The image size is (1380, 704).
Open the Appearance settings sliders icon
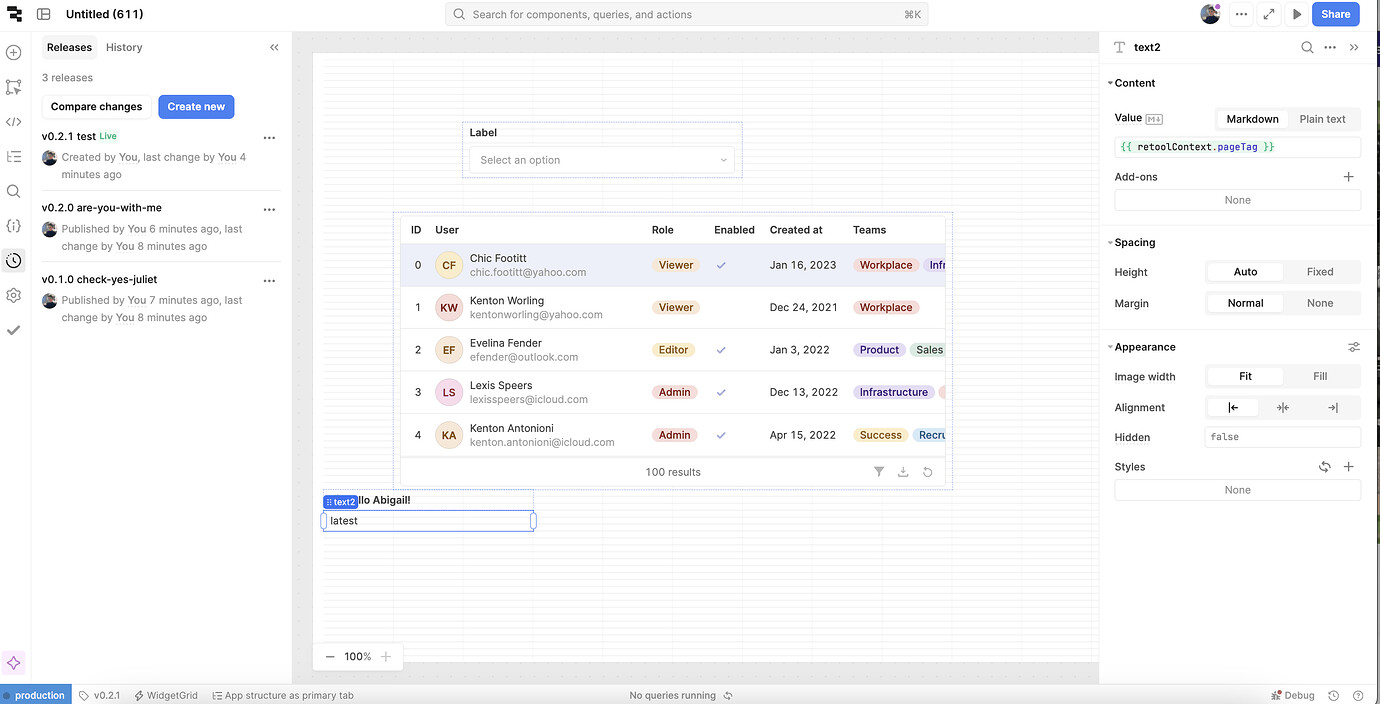point(1354,347)
